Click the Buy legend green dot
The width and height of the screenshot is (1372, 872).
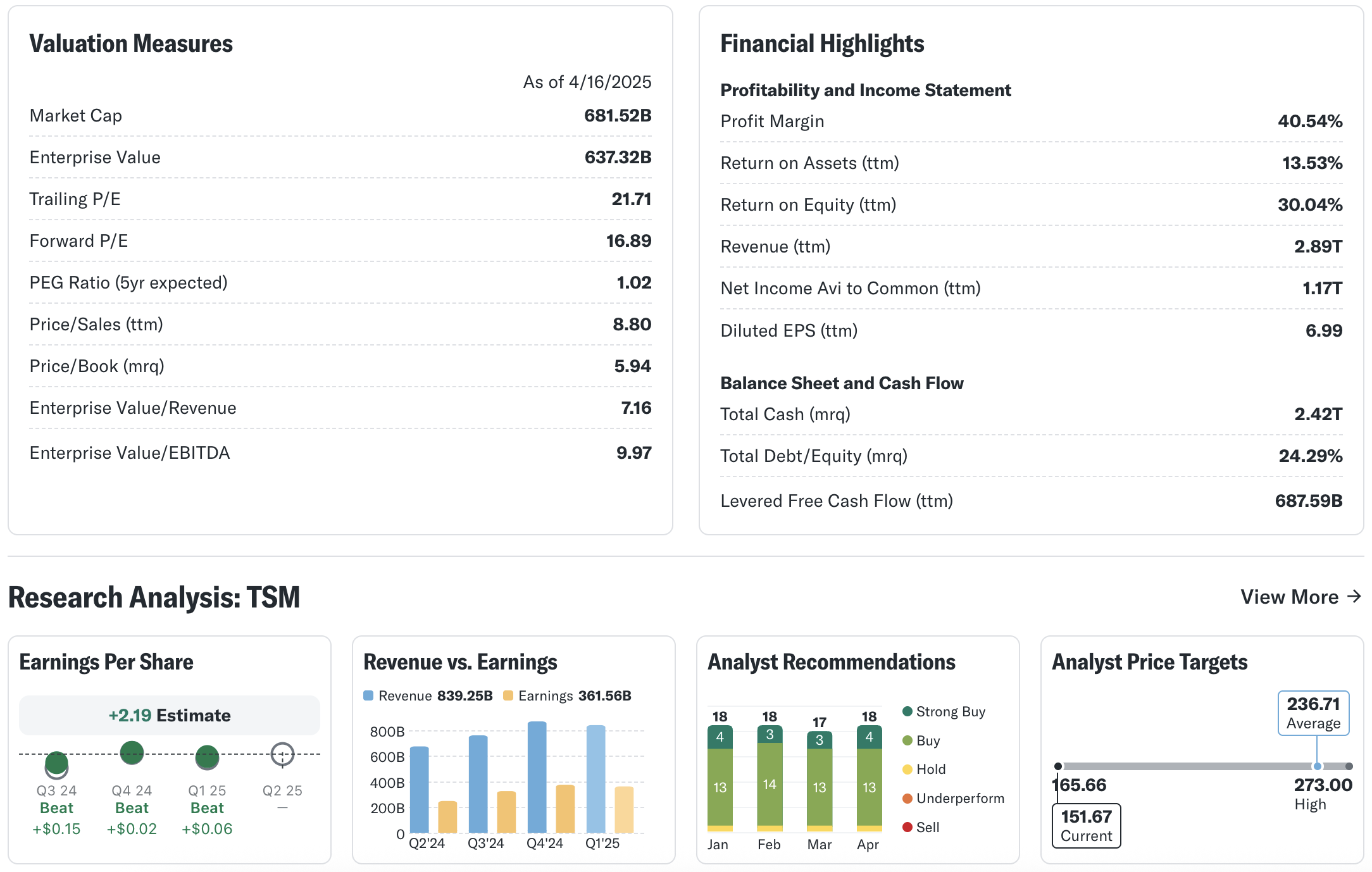[907, 740]
